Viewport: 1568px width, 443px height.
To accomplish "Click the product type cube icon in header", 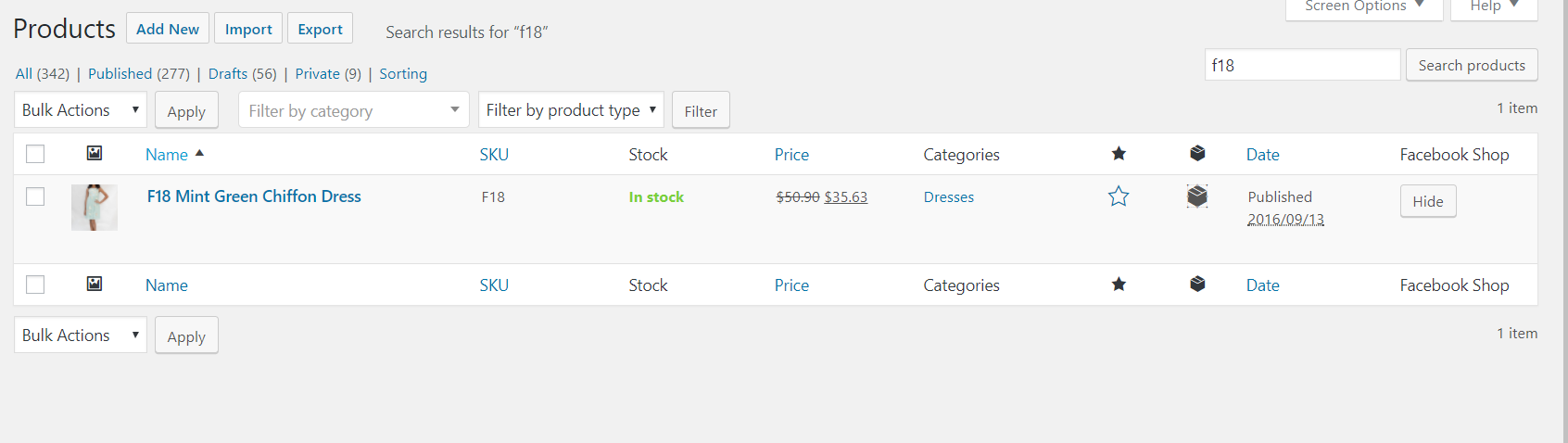I will (1197, 153).
